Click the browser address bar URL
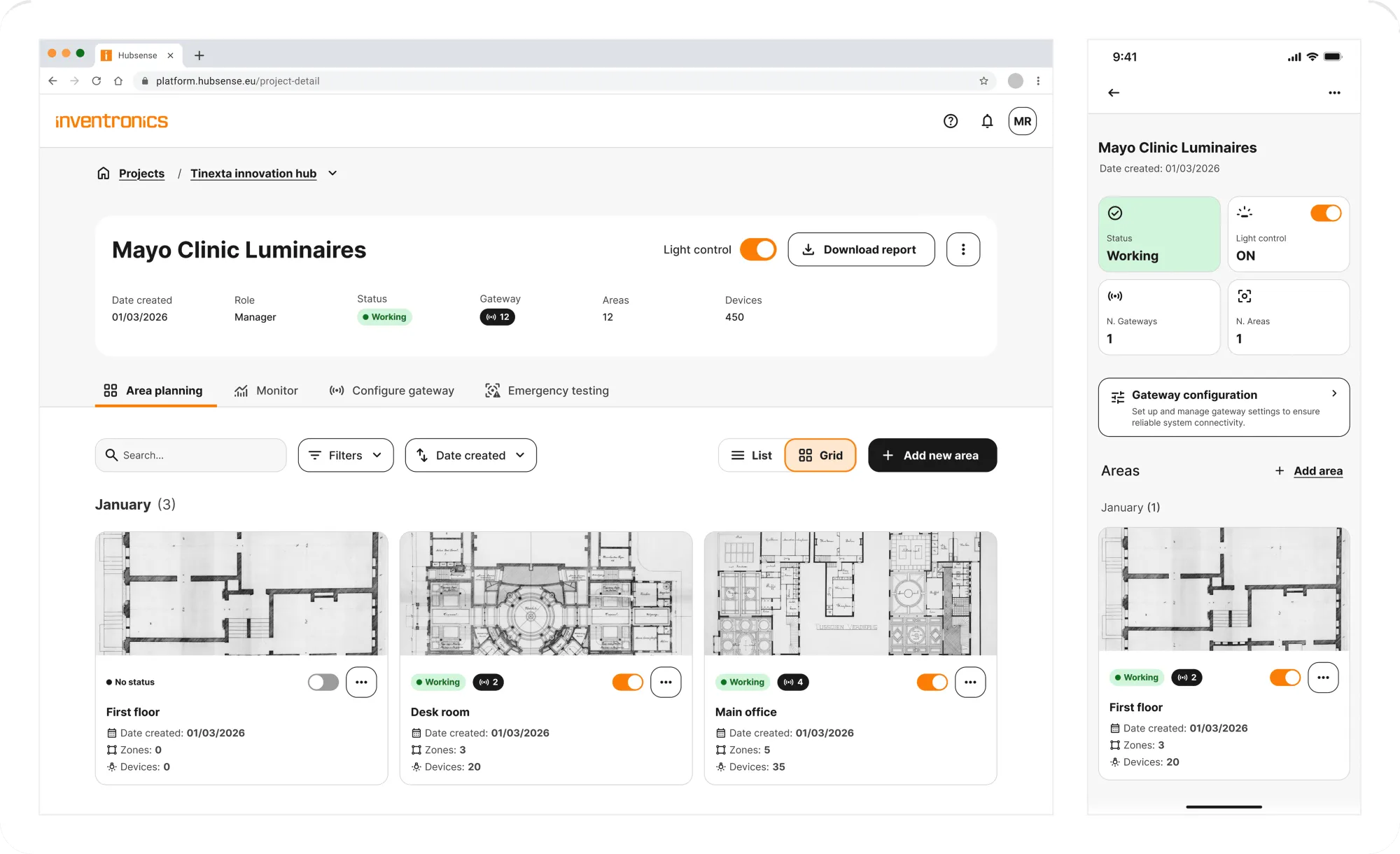The height and width of the screenshot is (854, 1400). [x=237, y=81]
